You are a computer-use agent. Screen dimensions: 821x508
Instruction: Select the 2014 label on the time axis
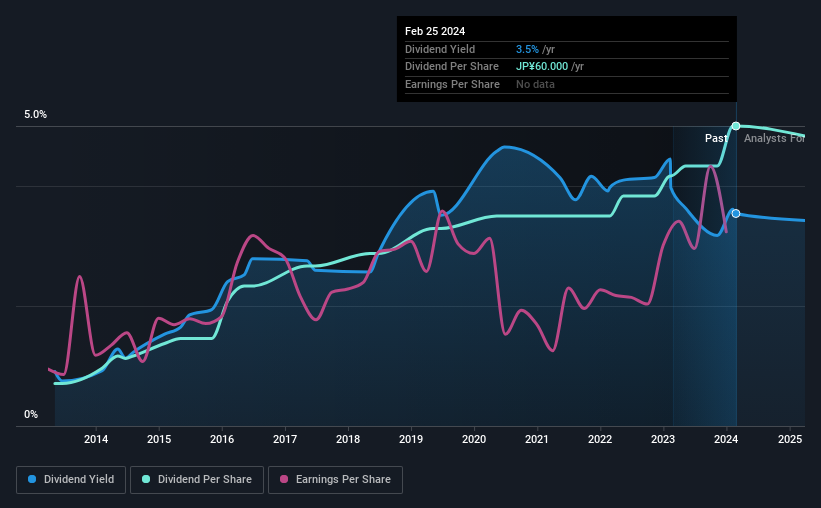96,439
